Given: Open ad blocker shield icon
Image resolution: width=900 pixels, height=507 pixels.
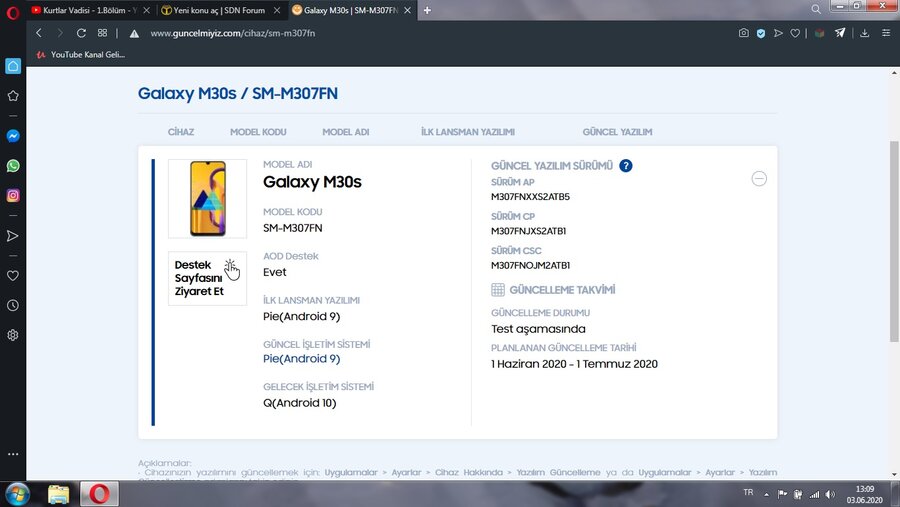Looking at the screenshot, I should pos(761,33).
